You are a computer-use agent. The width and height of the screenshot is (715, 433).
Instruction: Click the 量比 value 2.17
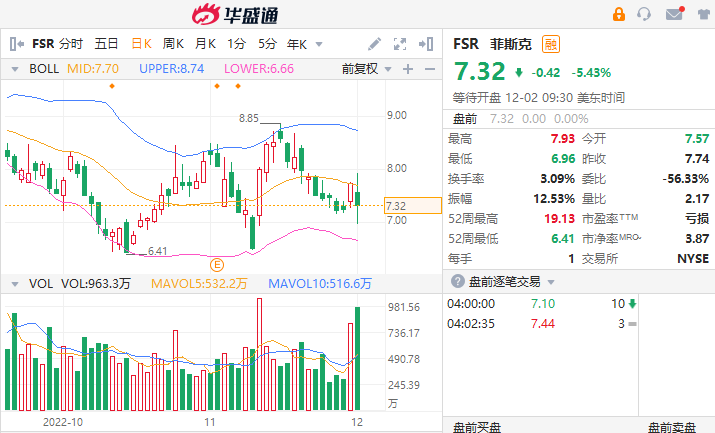coord(697,199)
